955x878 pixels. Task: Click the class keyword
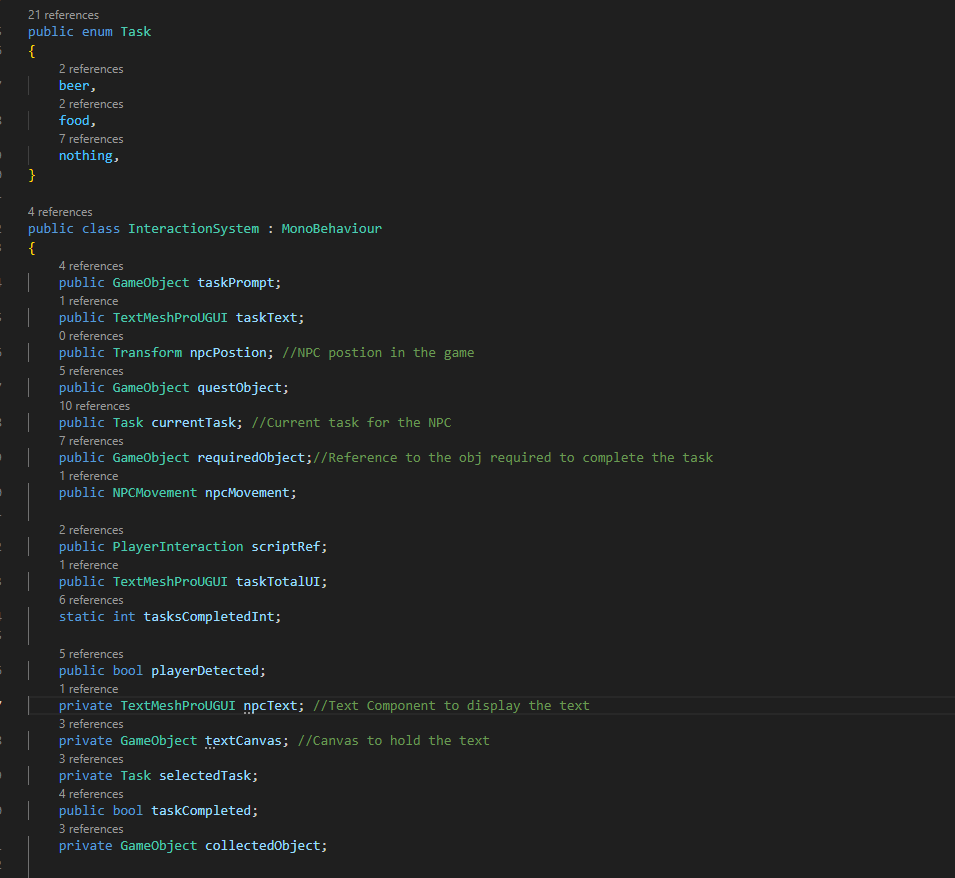pos(101,229)
